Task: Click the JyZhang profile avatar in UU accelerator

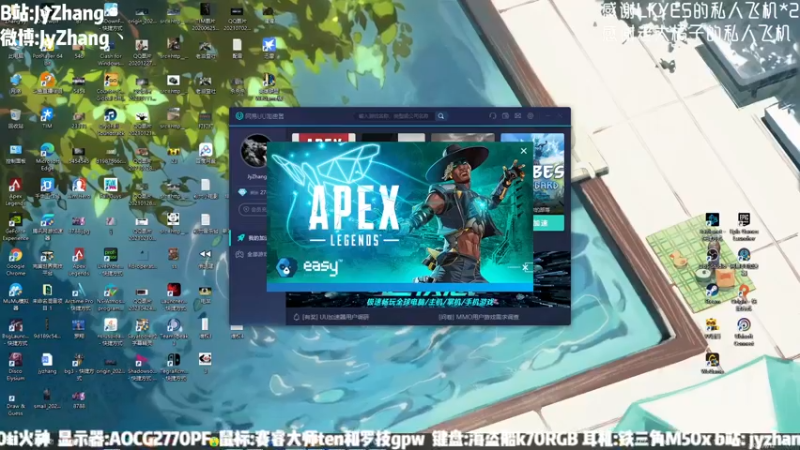Action: click(x=255, y=151)
